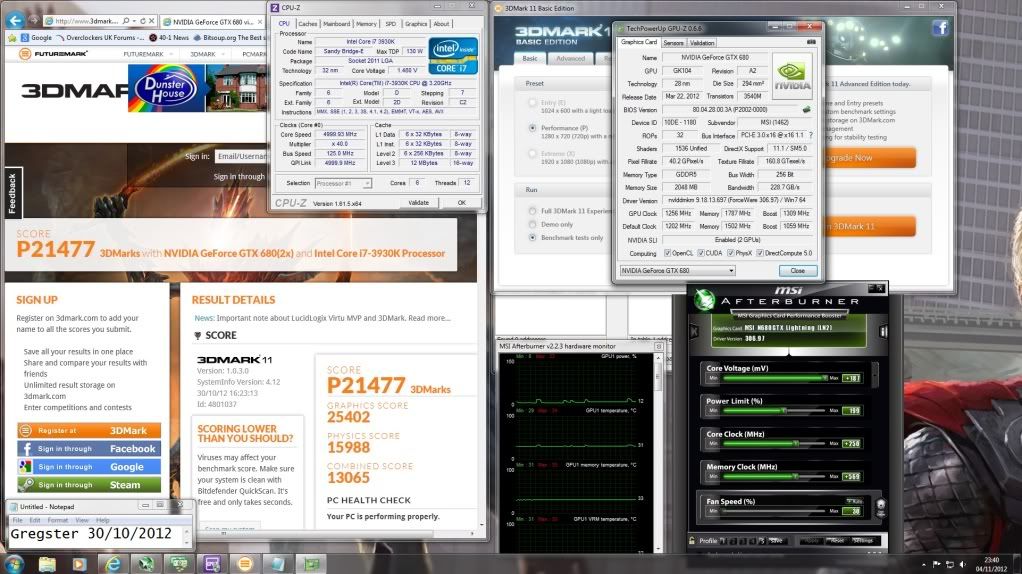Click Afterburner right side info icon
This screenshot has width=1022, height=574.
click(883, 332)
